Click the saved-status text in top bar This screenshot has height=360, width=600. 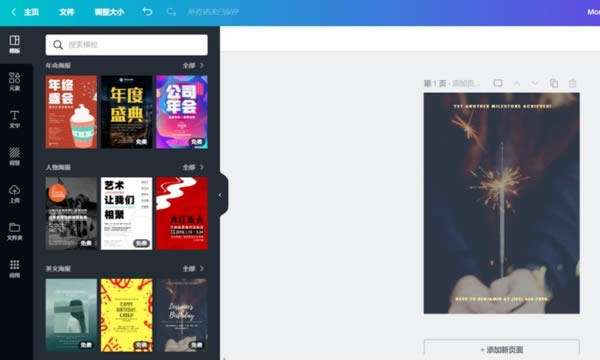click(213, 12)
